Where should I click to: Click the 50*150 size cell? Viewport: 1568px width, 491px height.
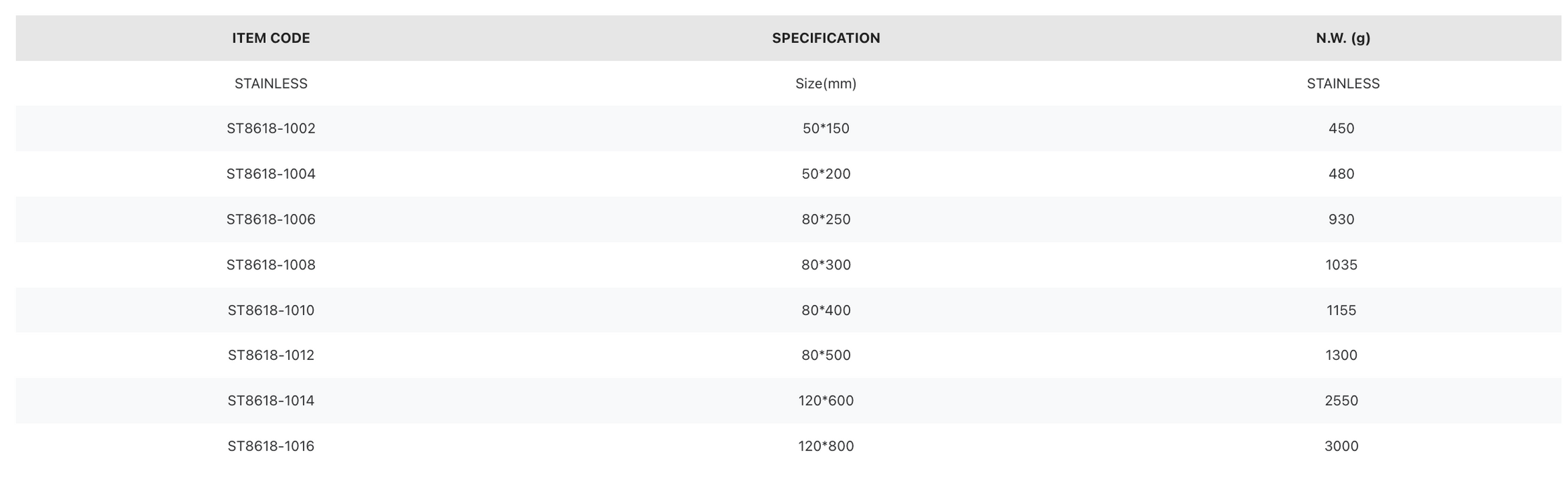(826, 128)
